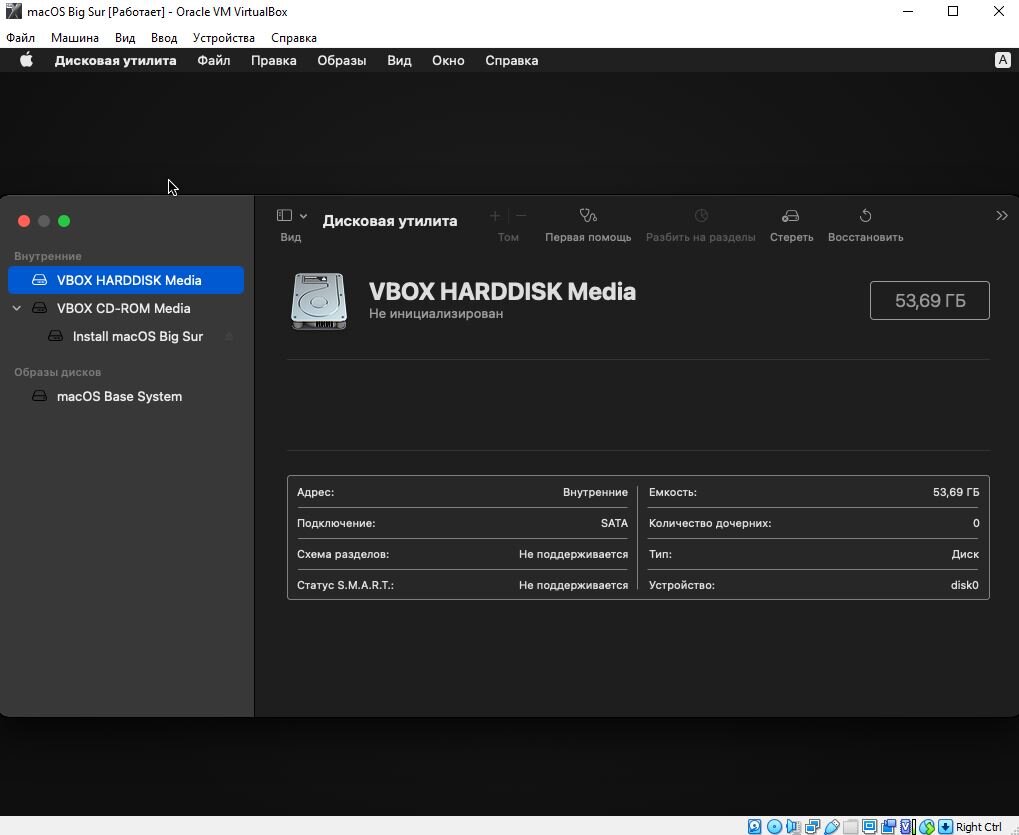Click the Restore (Восстановить) circular arrow icon
Viewport: 1019px width, 835px height.
865,216
